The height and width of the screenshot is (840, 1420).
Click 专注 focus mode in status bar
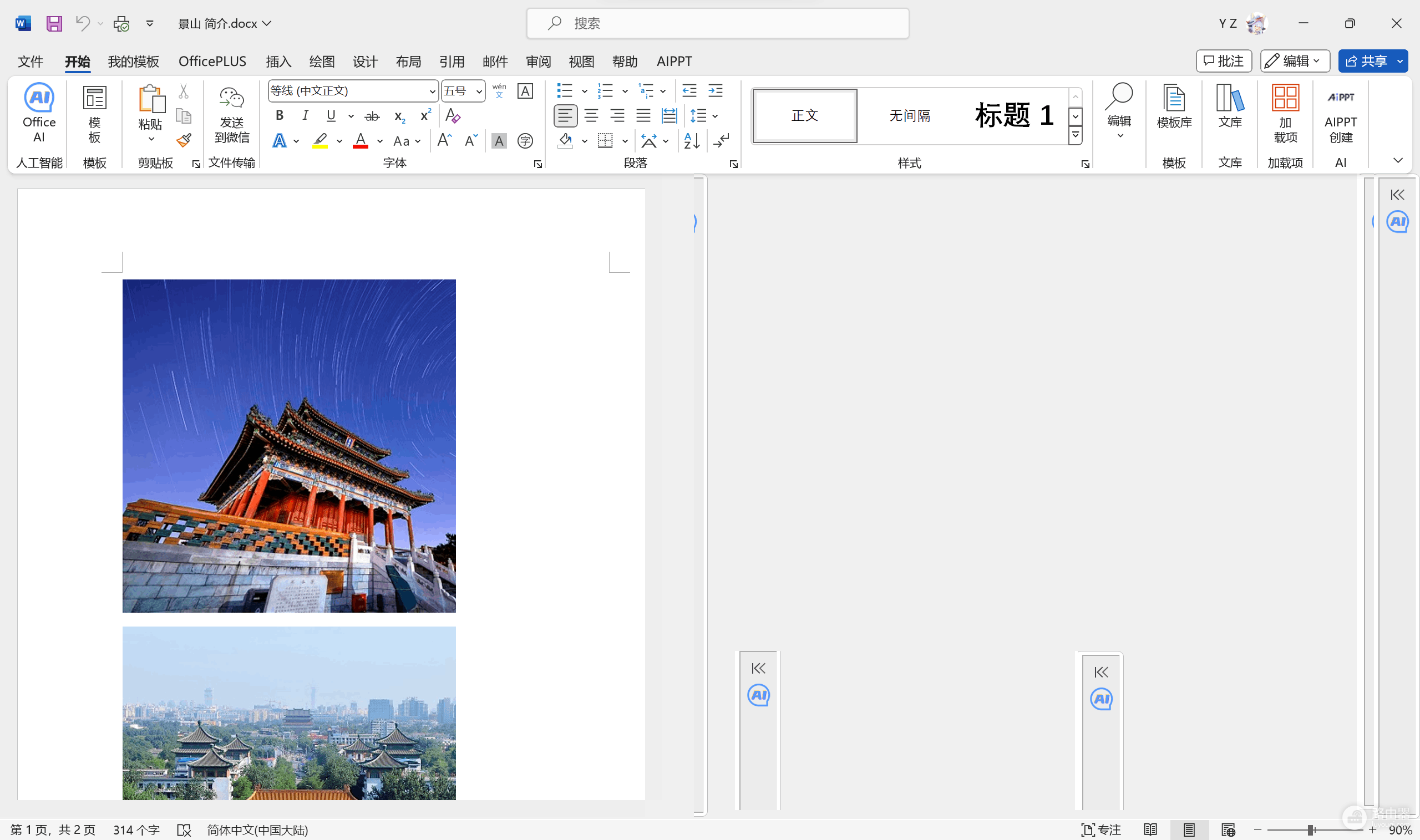coord(1100,830)
